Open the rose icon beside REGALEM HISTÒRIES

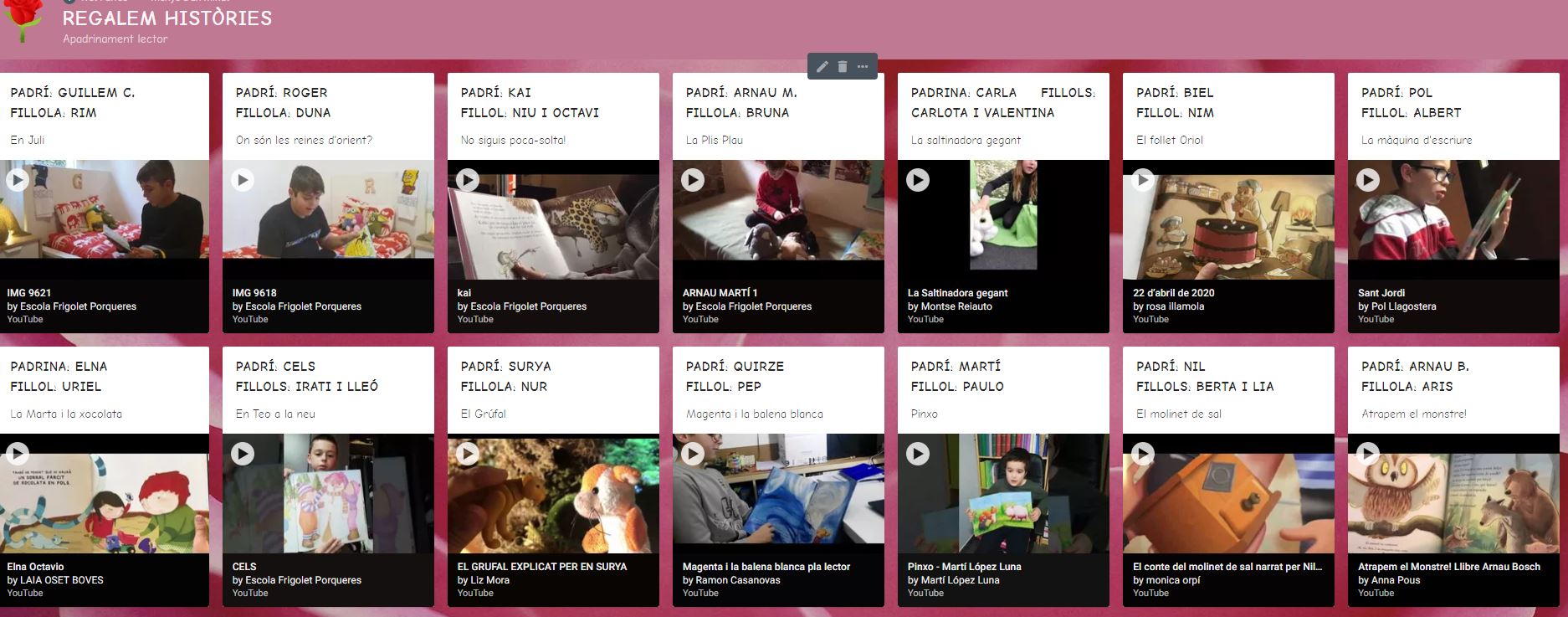(23, 20)
